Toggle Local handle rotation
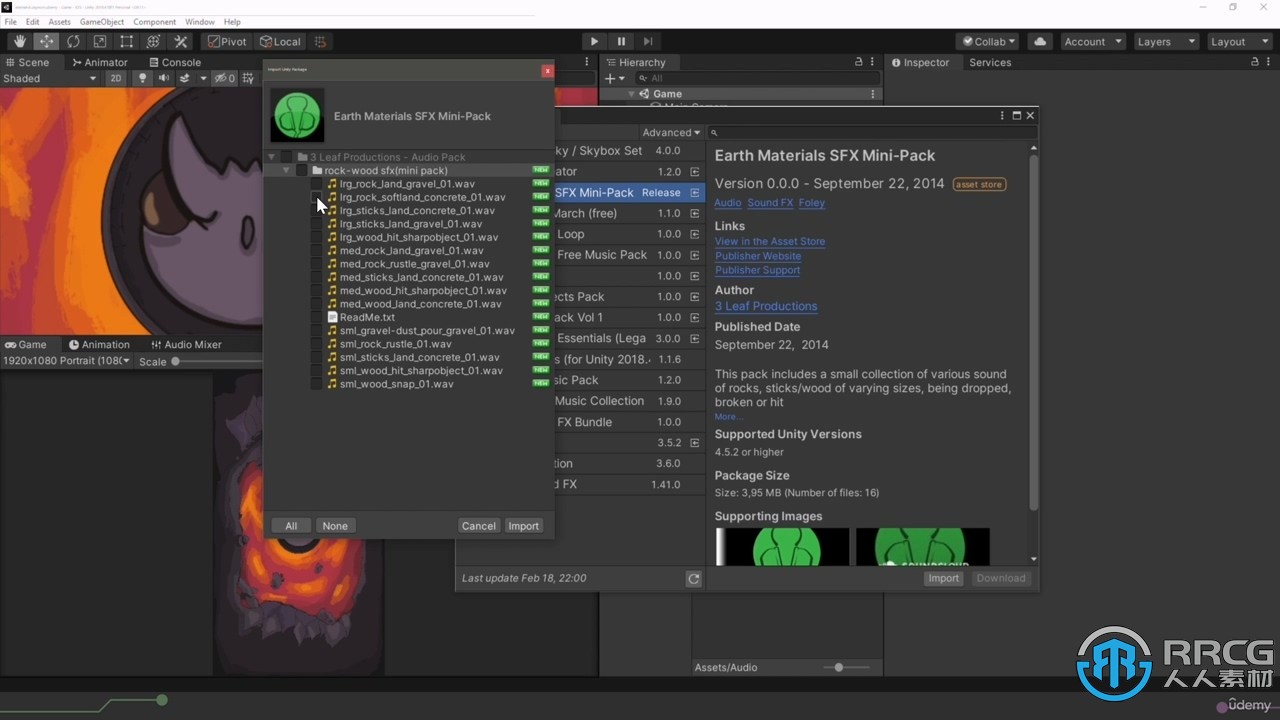 tap(280, 41)
